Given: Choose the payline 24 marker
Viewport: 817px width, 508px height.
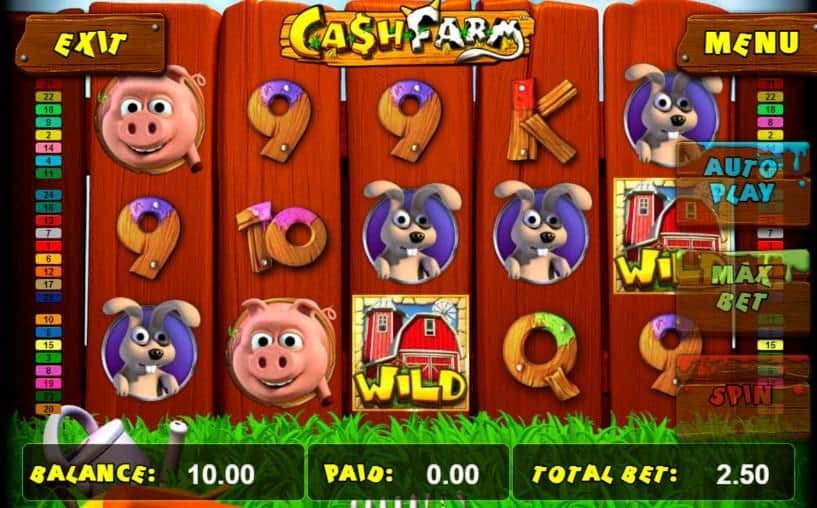Looking at the screenshot, I should (x=48, y=195).
